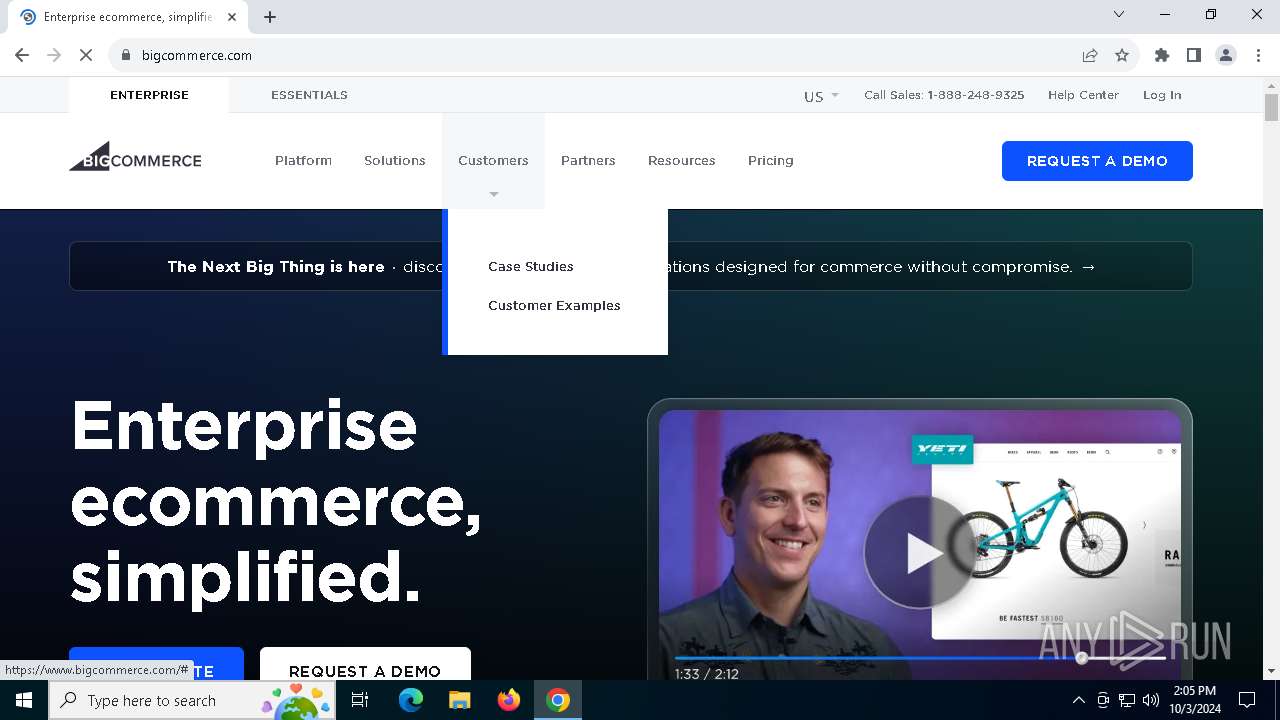The width and height of the screenshot is (1280, 720).
Task: Click the BigCommerce logo
Action: 135,157
